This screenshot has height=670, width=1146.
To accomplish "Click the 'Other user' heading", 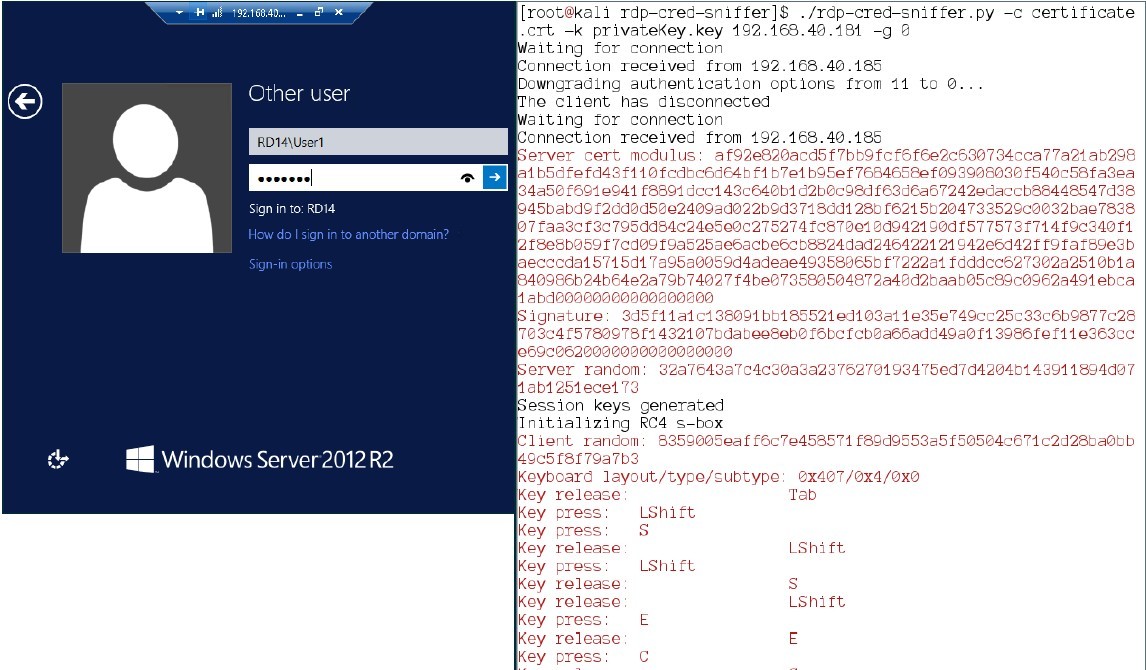I will (299, 94).
